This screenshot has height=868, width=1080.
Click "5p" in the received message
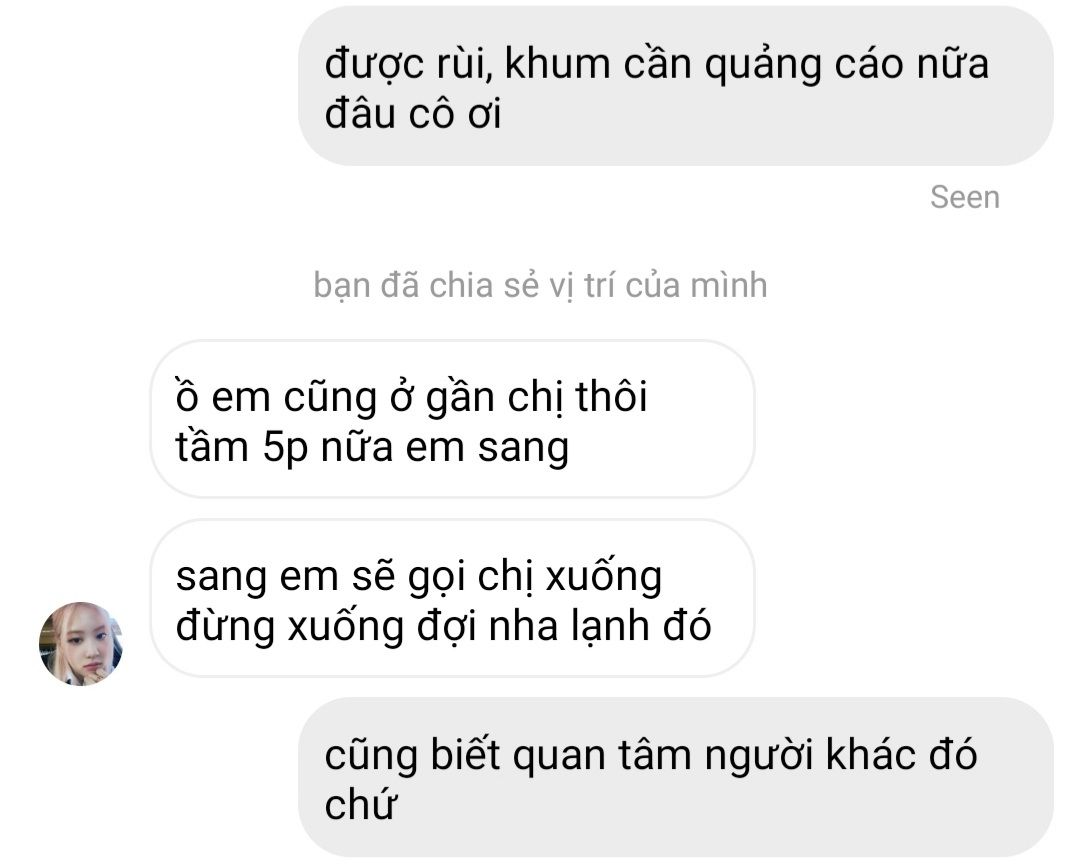284,448
